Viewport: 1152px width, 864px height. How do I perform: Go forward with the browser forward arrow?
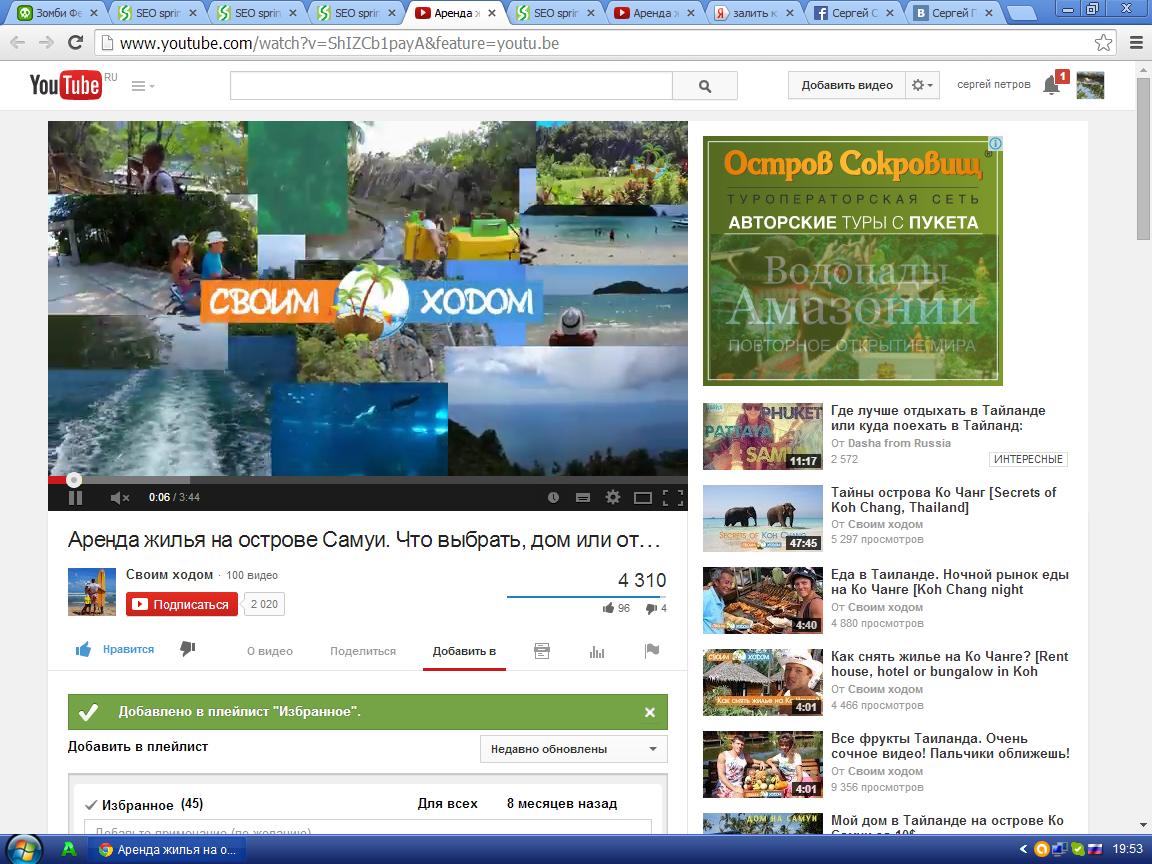tap(46, 43)
